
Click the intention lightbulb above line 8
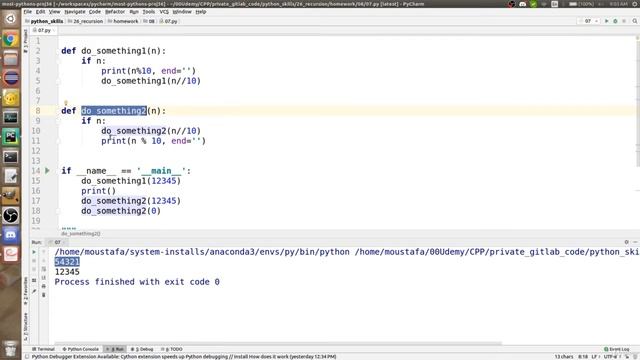pos(66,103)
